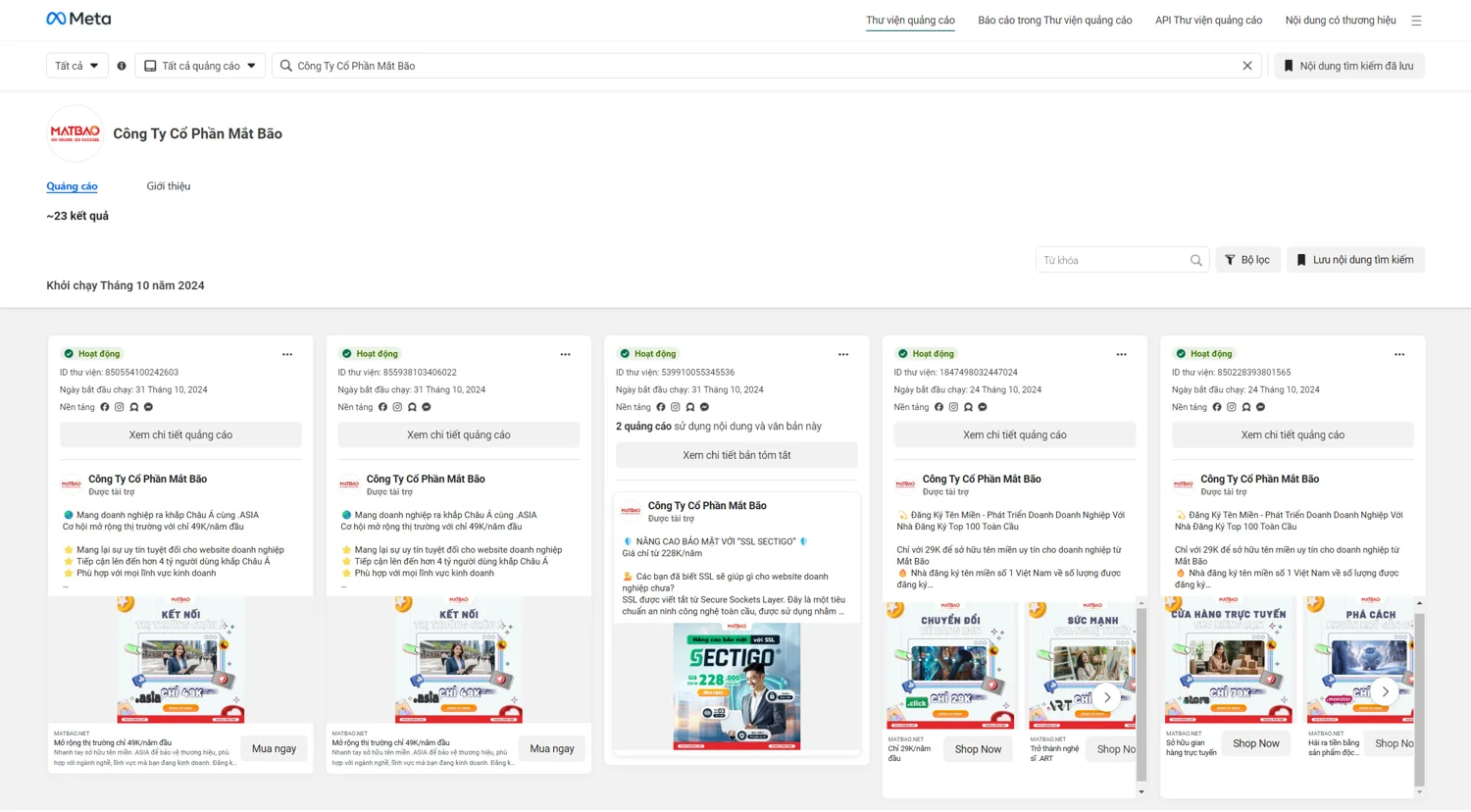The height and width of the screenshot is (812, 1471).
Task: Click Facebook platform icon on ad 855938103406022
Action: (382, 407)
